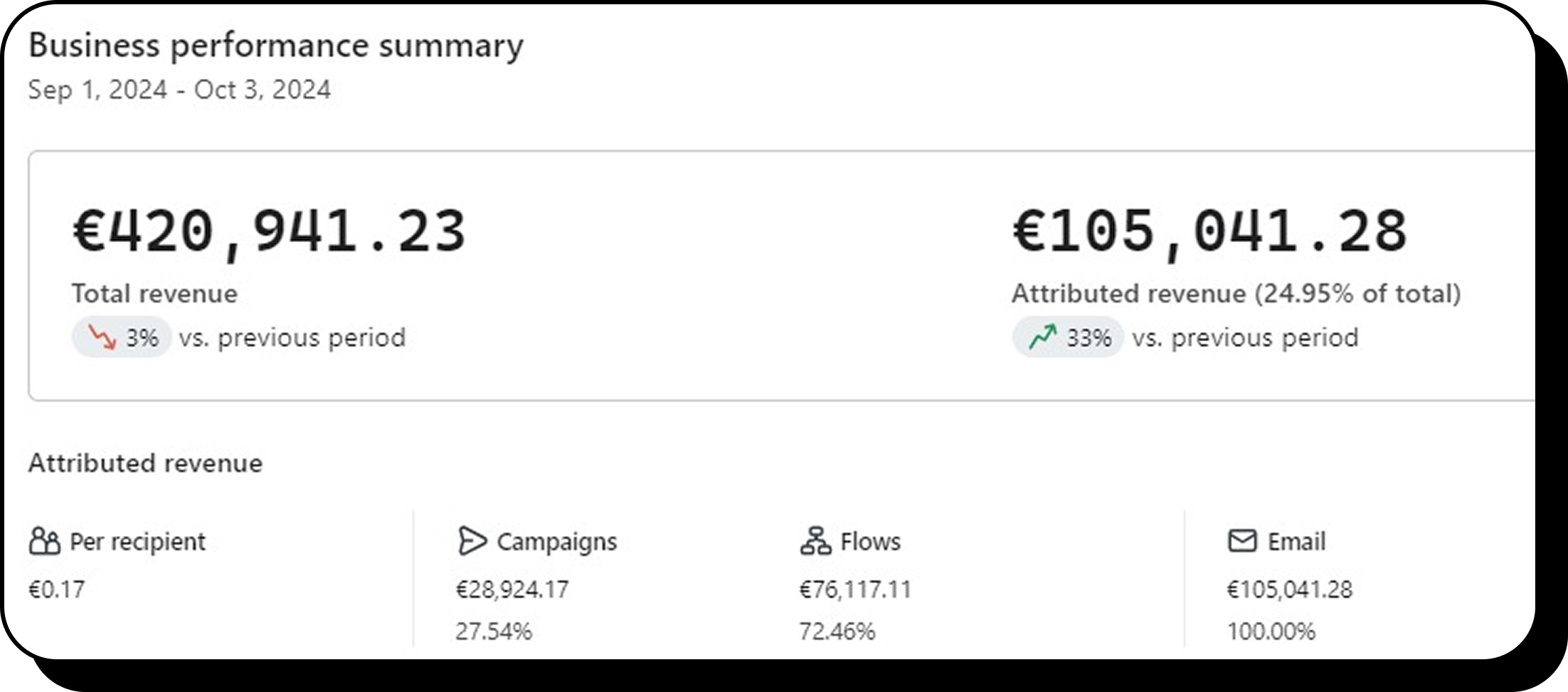The height and width of the screenshot is (692, 1568).
Task: Click the Business performance summary heading
Action: pyautogui.click(x=276, y=46)
